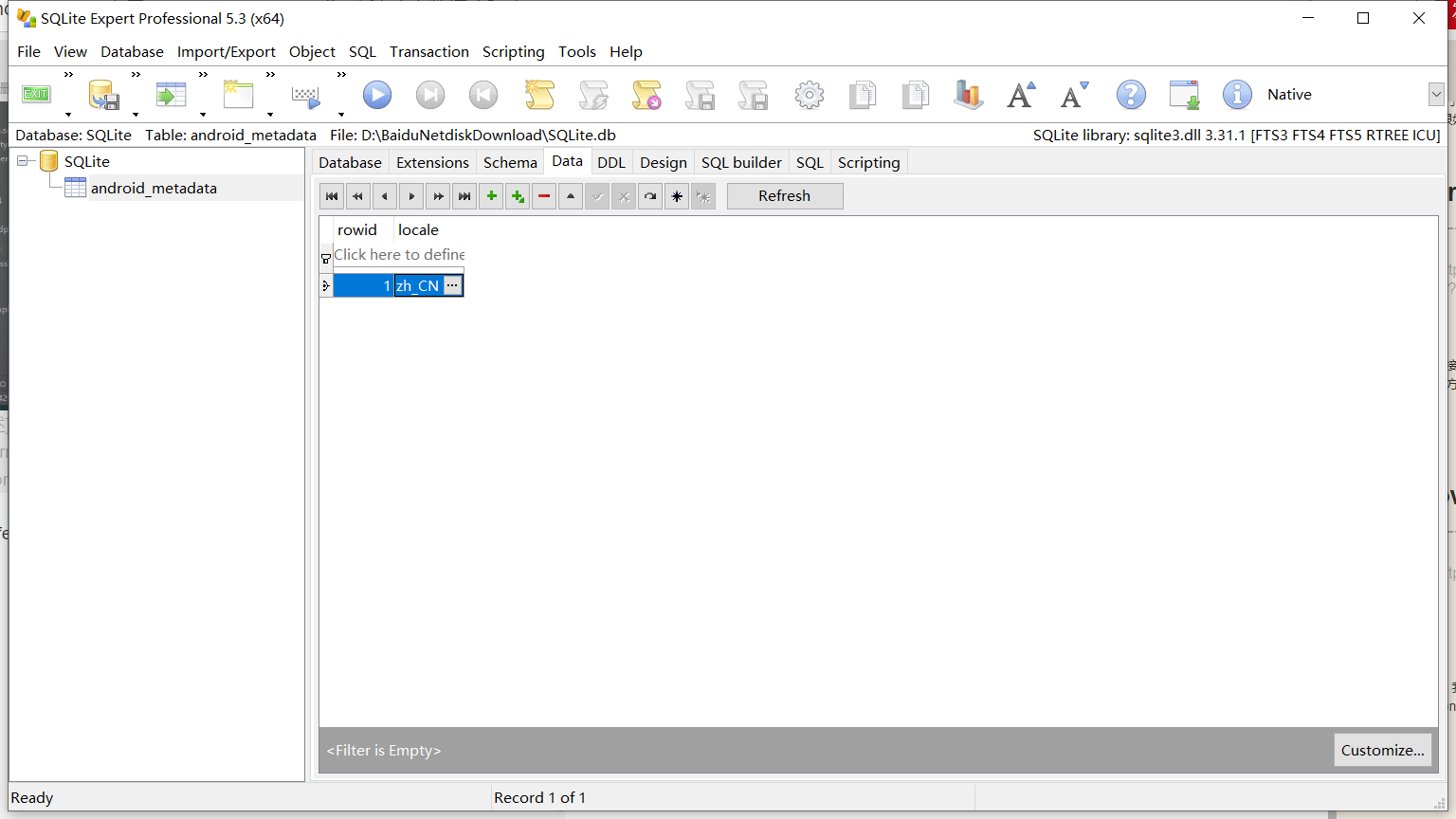Viewport: 1456px width, 819px height.
Task: Click the blue info about icon
Action: tap(1237, 95)
